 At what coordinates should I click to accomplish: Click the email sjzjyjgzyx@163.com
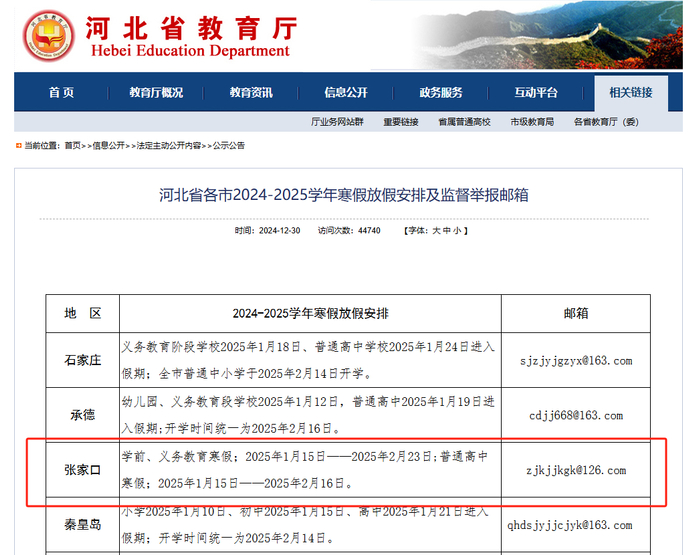pyautogui.click(x=576, y=361)
